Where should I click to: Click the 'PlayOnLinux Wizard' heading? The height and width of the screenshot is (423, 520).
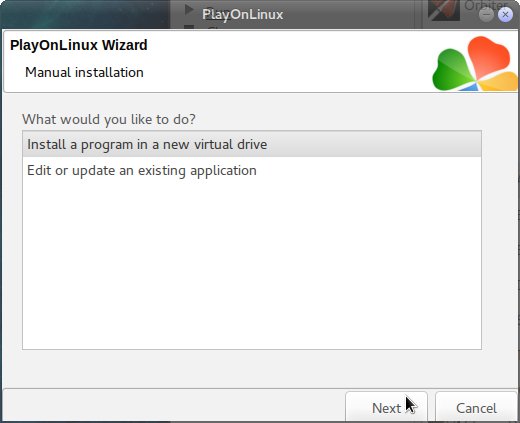(x=79, y=45)
